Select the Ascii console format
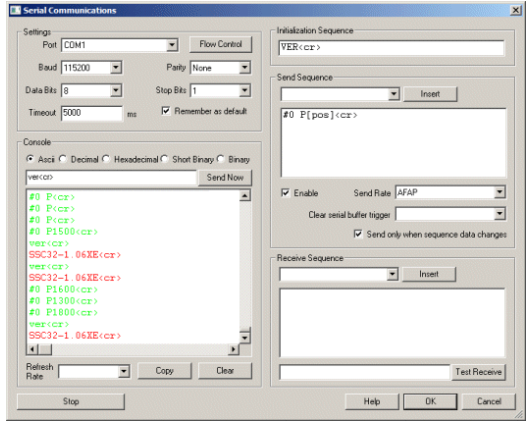Screen dimensions: 529x421 pyautogui.click(x=30, y=159)
